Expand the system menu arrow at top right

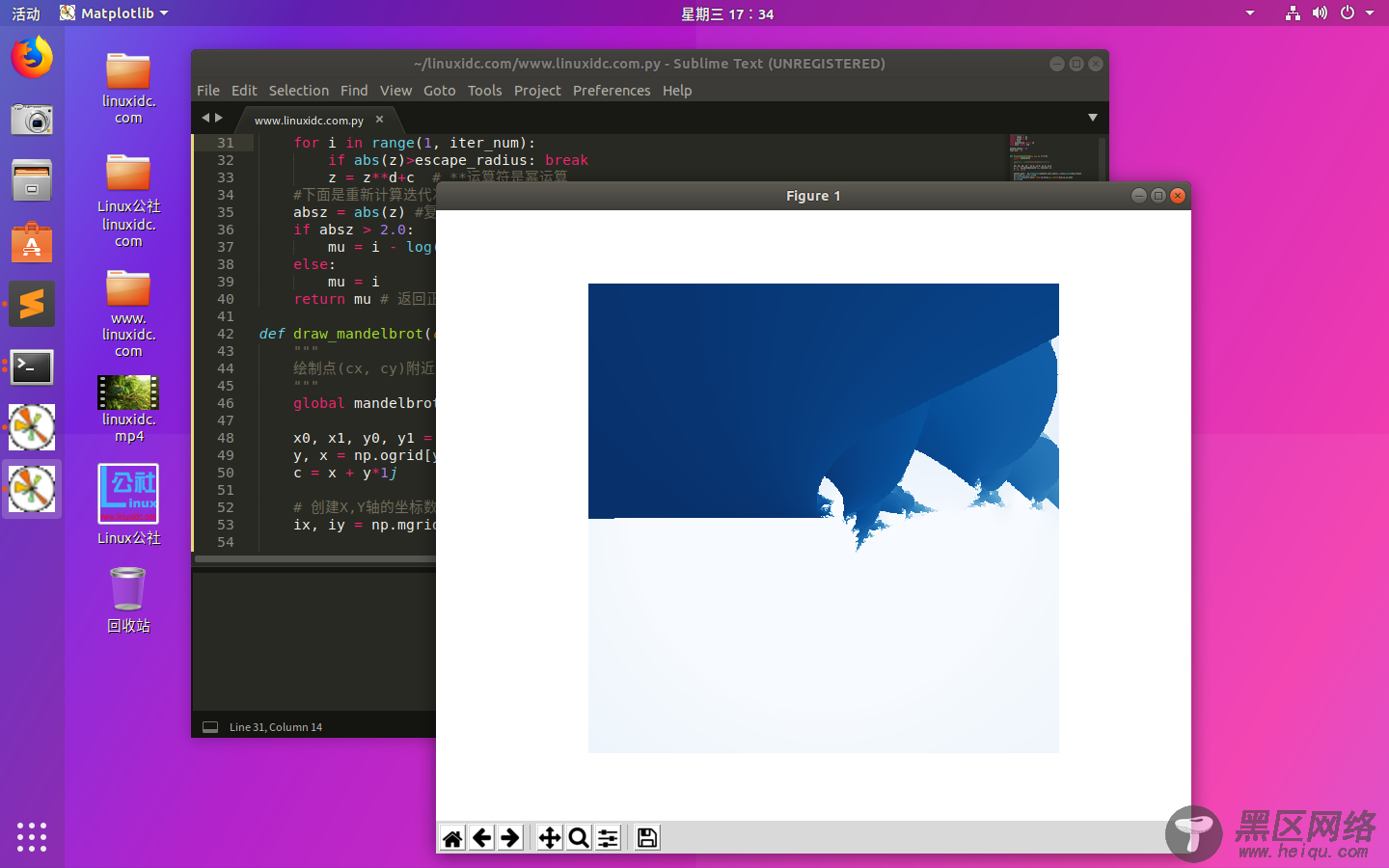(x=1370, y=14)
